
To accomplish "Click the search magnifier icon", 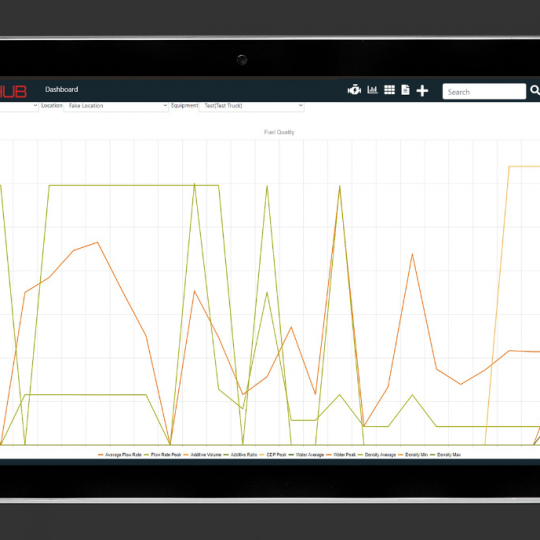I will 535,90.
